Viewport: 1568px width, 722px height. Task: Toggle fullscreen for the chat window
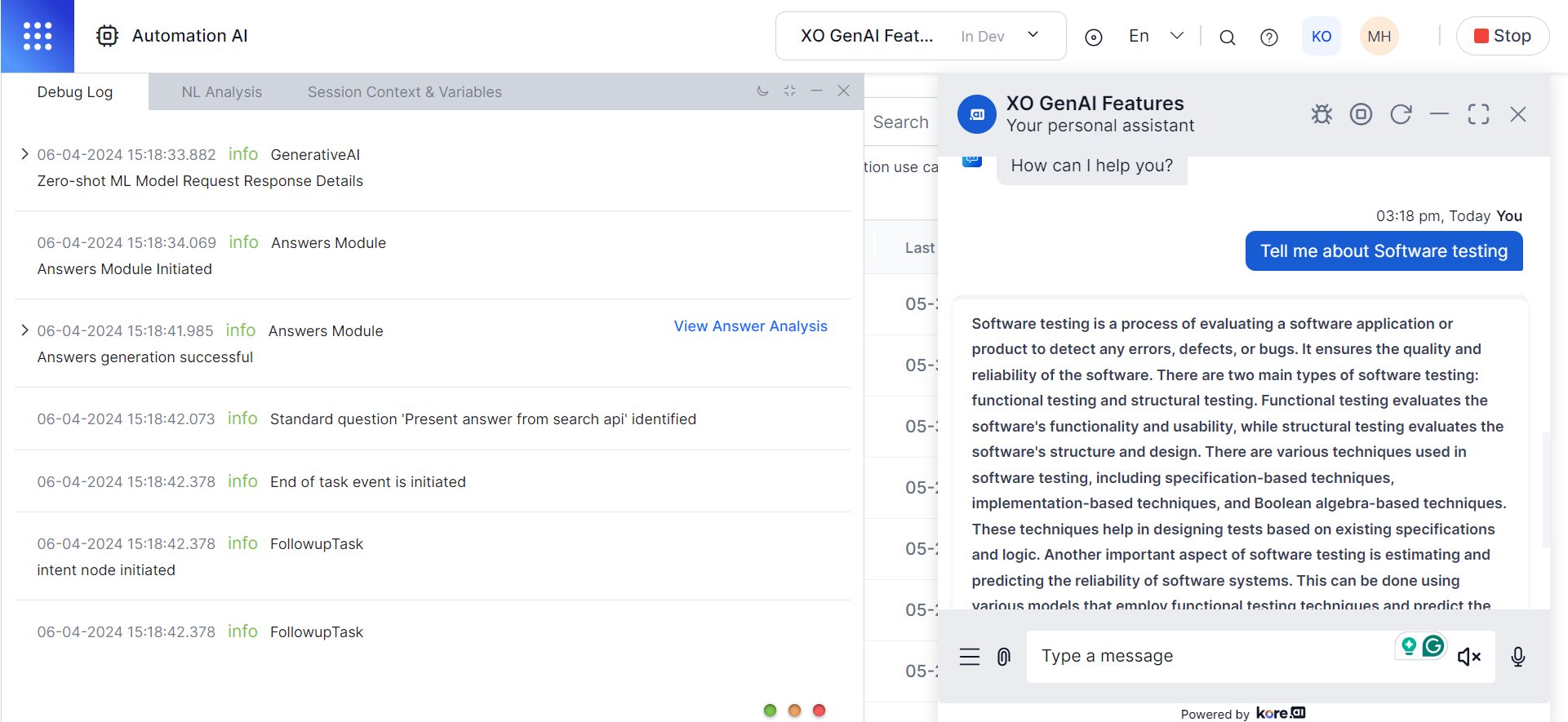click(x=1478, y=114)
